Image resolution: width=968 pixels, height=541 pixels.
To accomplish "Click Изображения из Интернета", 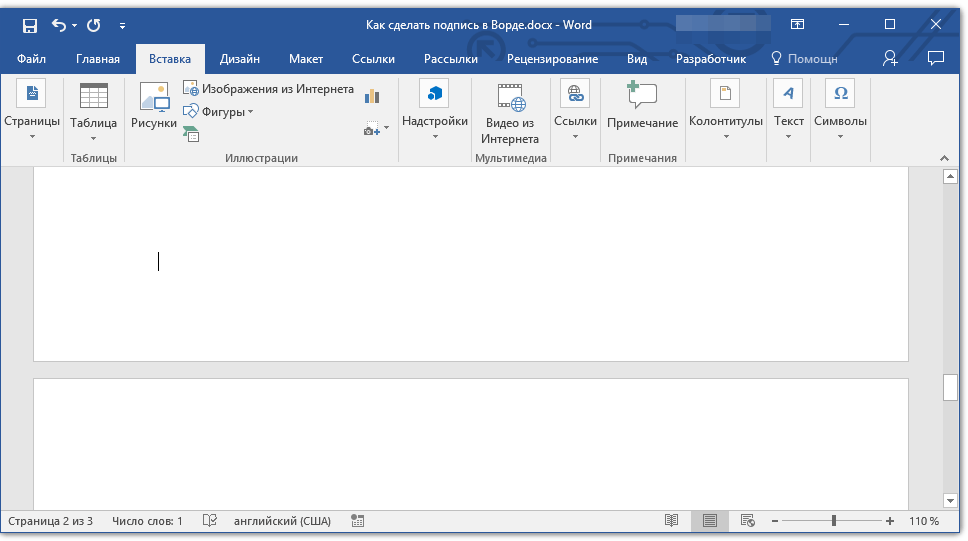I will pyautogui.click(x=269, y=89).
